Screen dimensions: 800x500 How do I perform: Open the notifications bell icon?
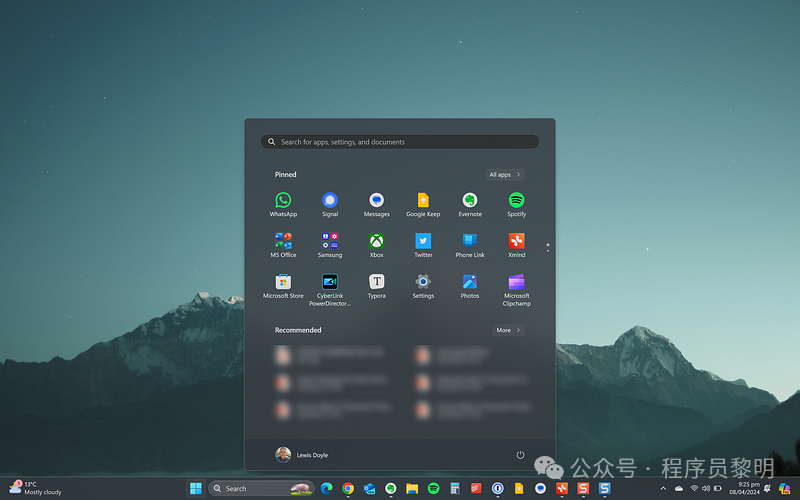767,488
